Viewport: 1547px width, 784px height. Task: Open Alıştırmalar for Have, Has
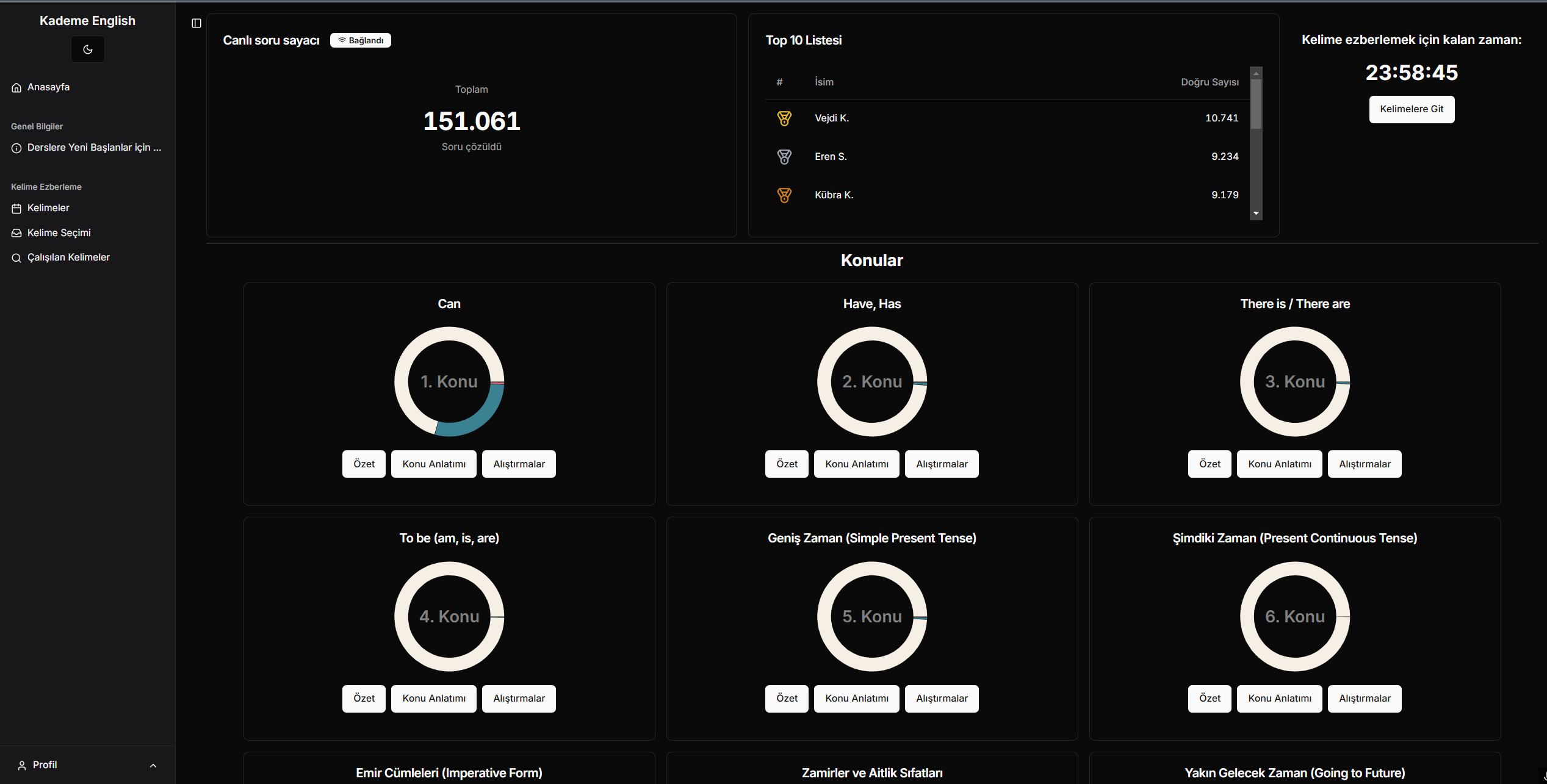click(x=942, y=464)
